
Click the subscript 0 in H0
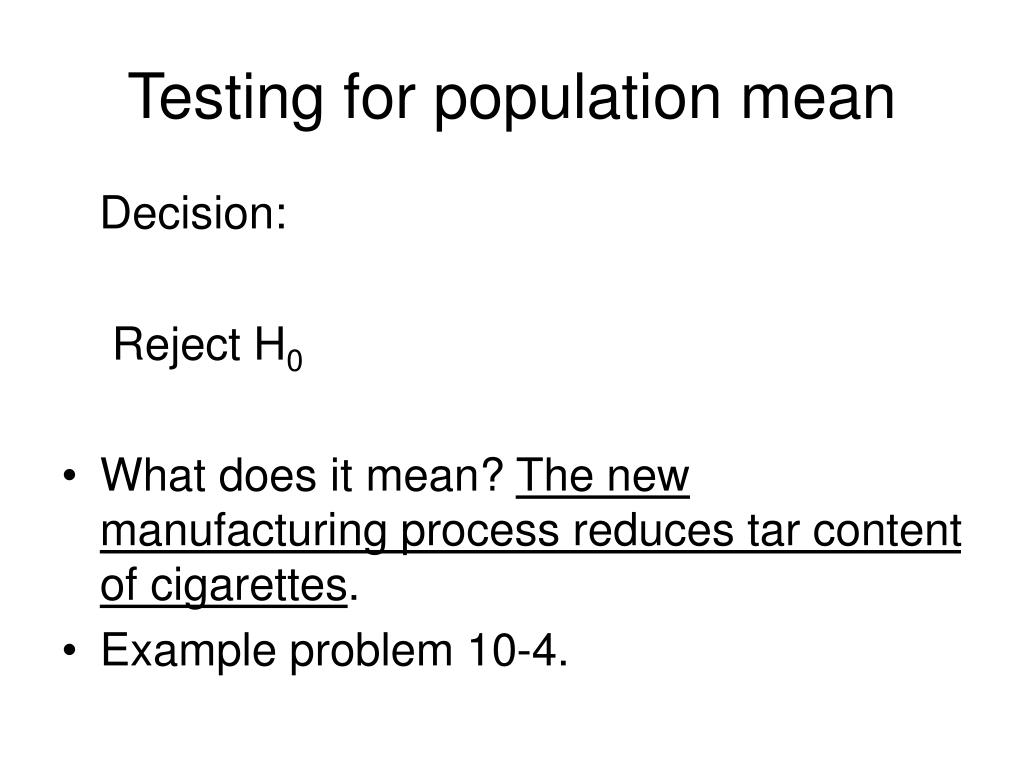[295, 360]
